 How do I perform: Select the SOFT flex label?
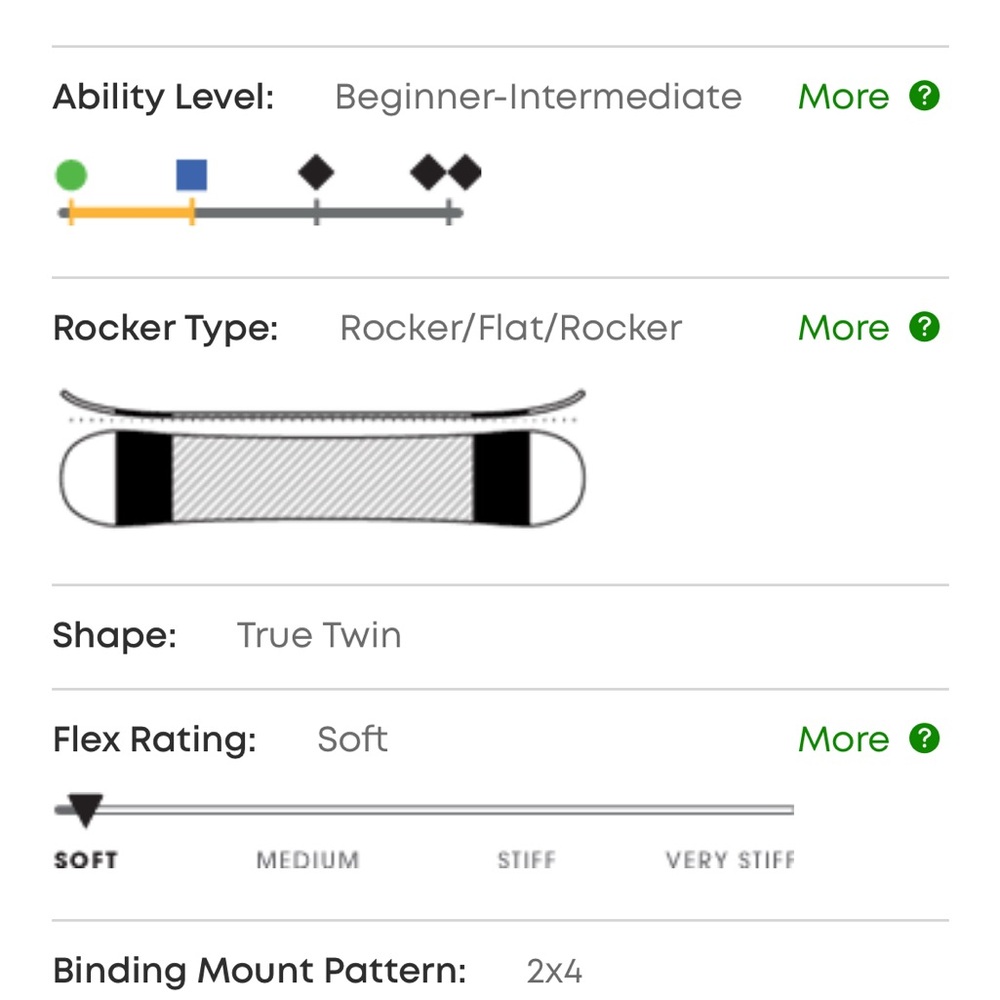[x=86, y=860]
